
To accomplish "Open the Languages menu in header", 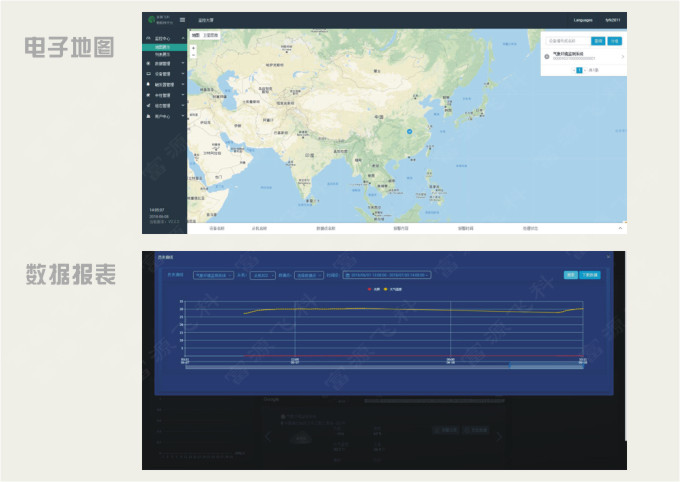I will pos(582,20).
